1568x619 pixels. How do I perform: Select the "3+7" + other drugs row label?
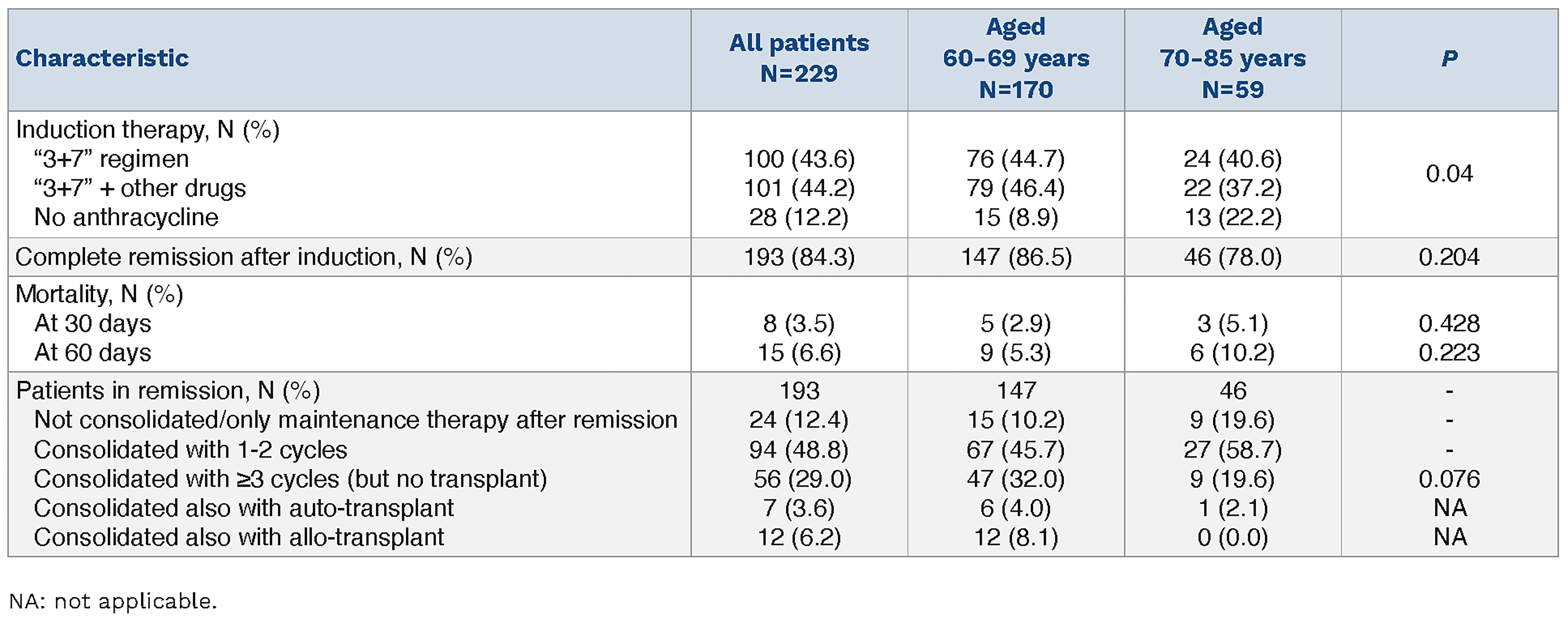click(140, 188)
